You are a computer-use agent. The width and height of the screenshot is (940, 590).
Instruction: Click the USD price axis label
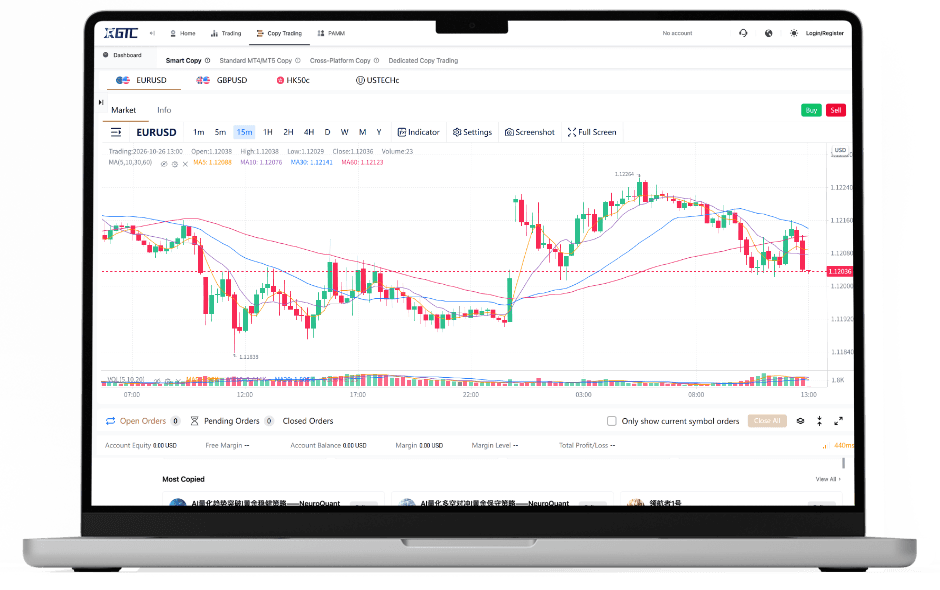click(x=840, y=150)
